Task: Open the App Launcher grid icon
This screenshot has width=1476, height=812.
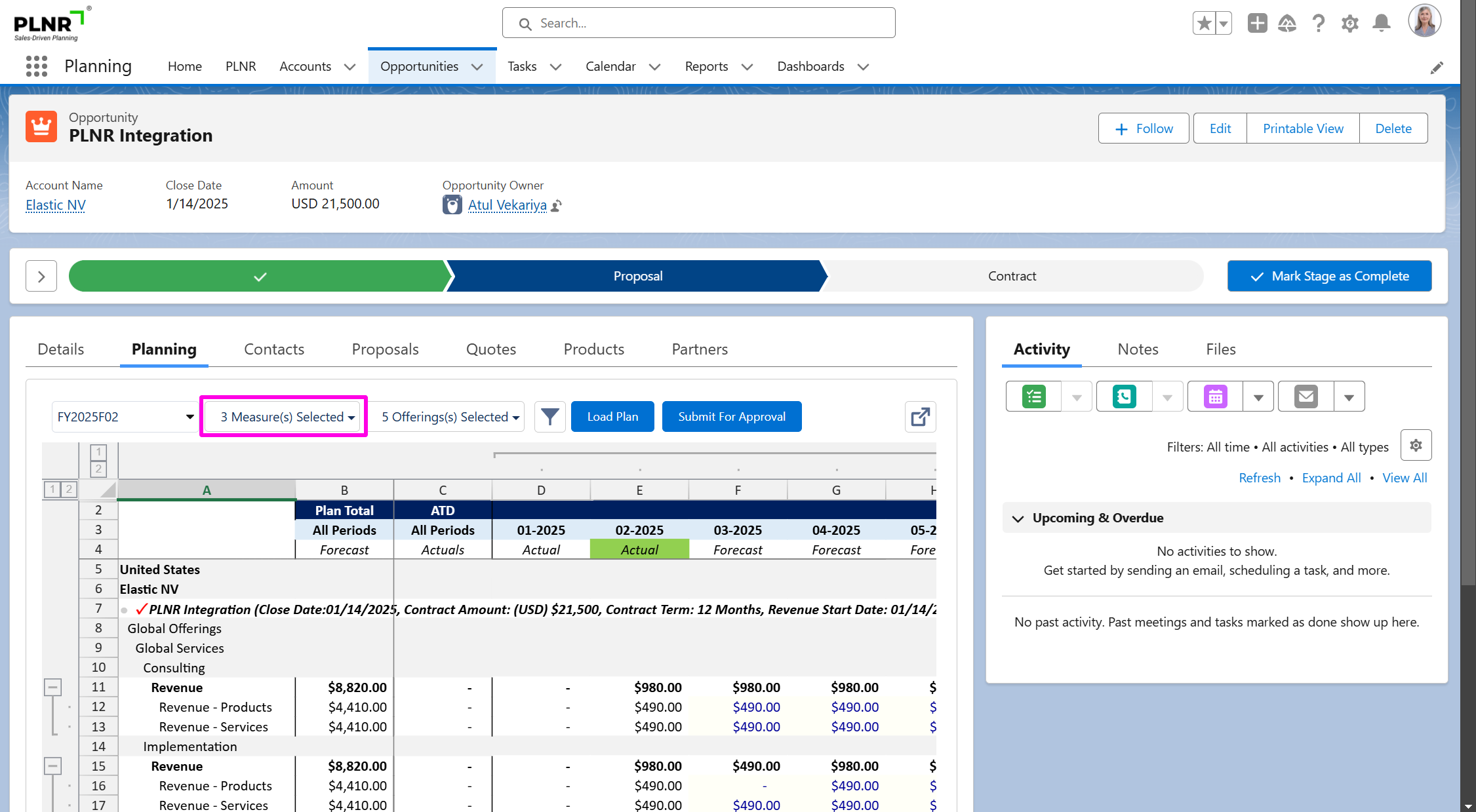Action: click(37, 66)
